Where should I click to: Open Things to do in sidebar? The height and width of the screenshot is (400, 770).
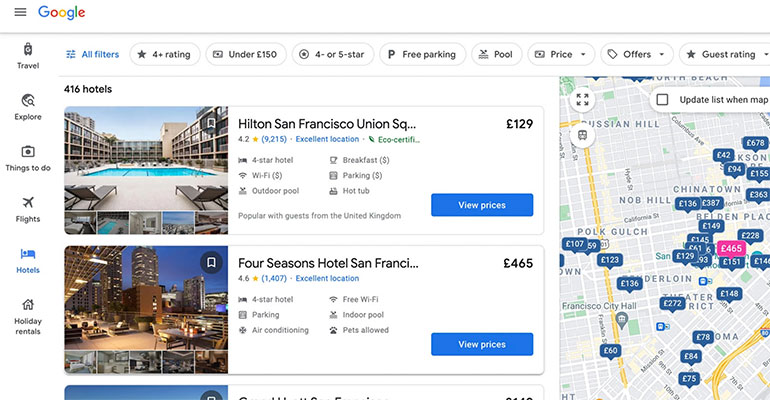[x=28, y=158]
